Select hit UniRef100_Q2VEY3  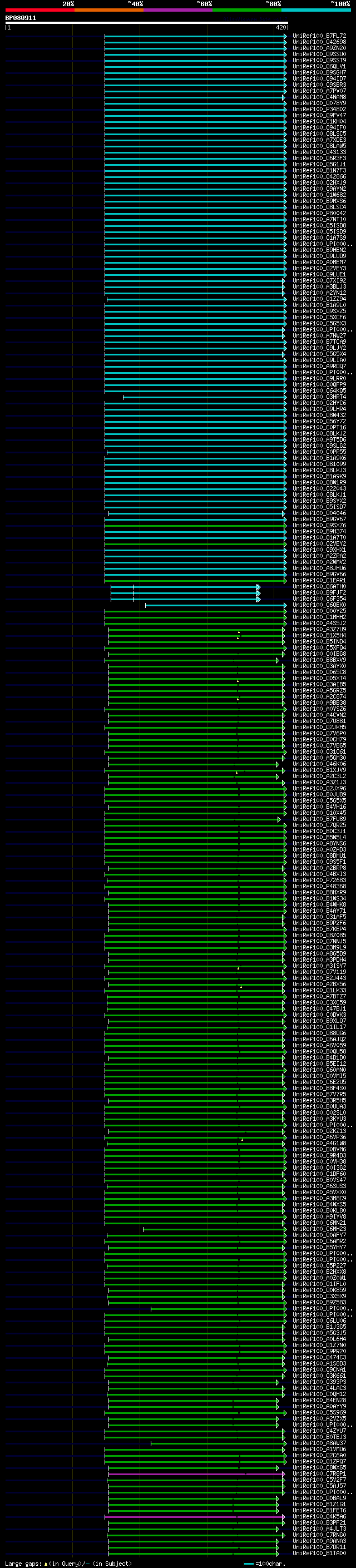[x=319, y=269]
